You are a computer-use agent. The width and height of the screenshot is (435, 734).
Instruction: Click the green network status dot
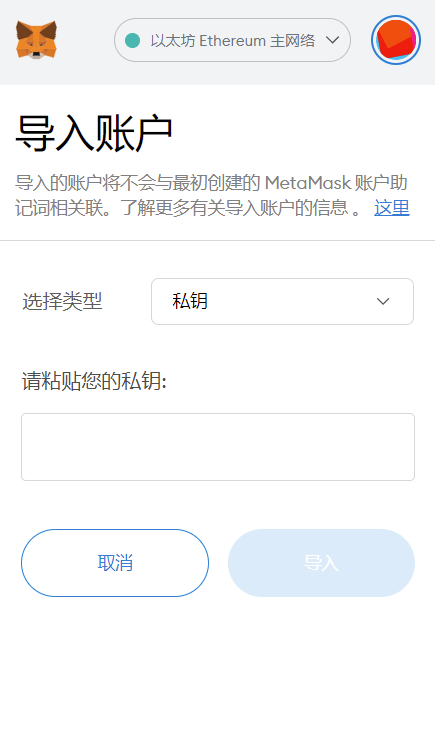pyautogui.click(x=133, y=41)
